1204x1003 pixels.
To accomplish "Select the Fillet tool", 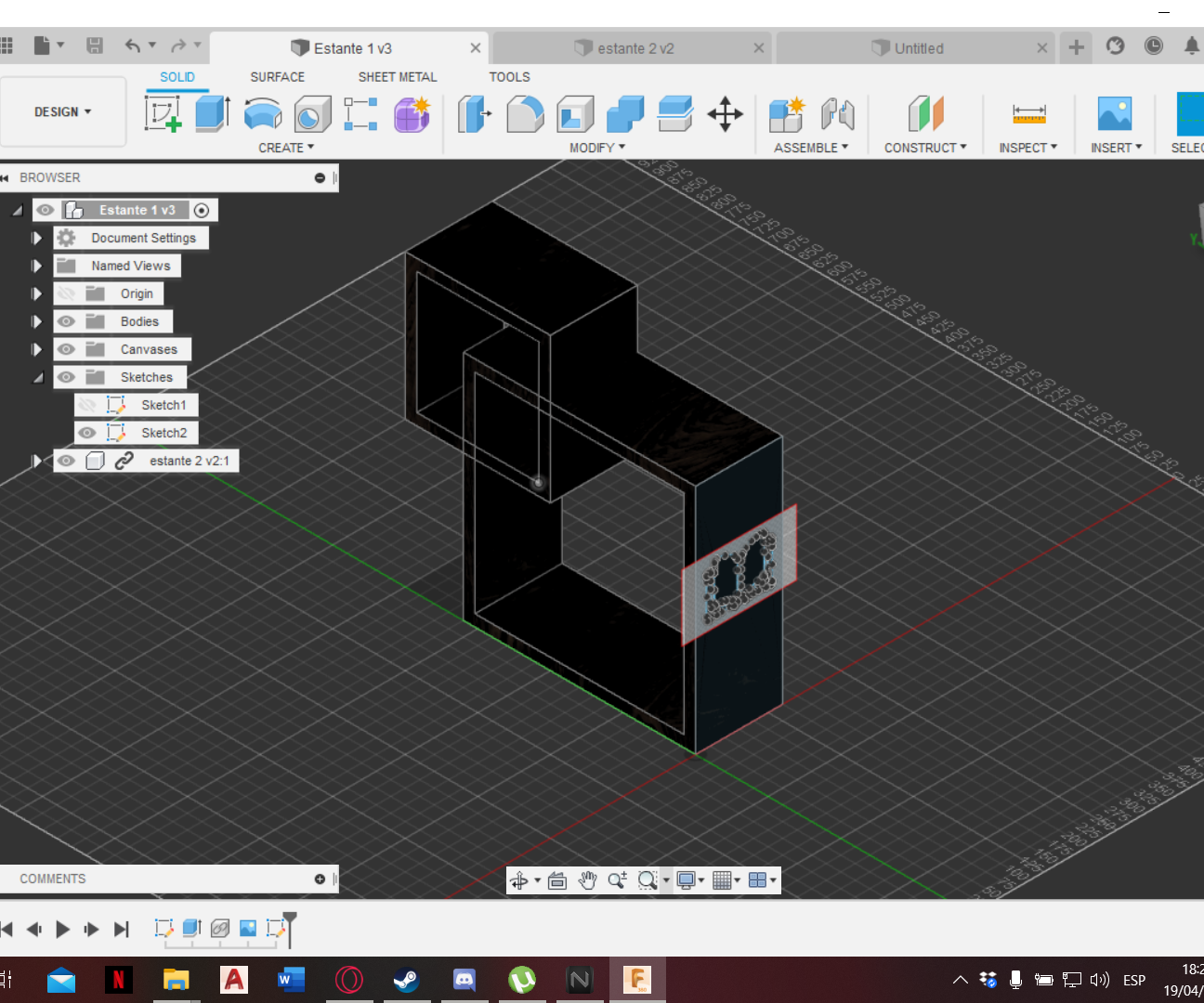I will click(525, 114).
